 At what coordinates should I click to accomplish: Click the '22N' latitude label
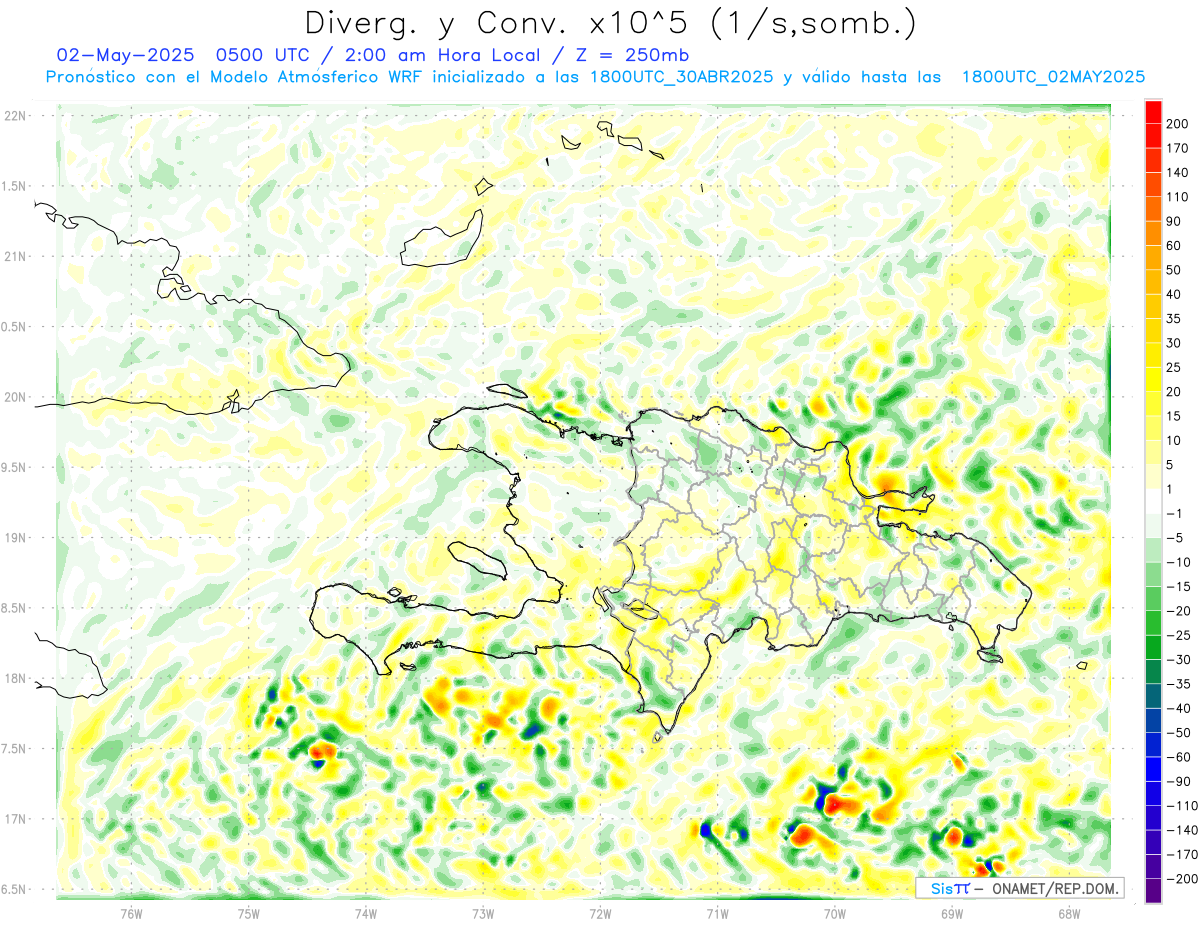[x=14, y=116]
